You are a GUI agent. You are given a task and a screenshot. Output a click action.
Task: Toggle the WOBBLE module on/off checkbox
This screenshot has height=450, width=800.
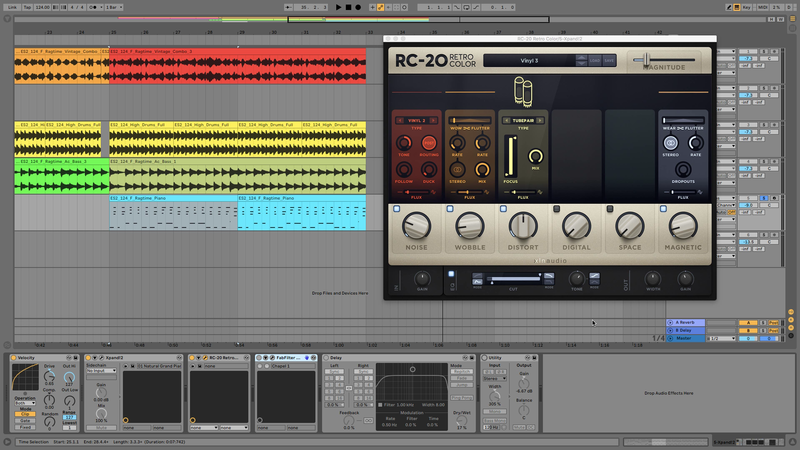450,209
